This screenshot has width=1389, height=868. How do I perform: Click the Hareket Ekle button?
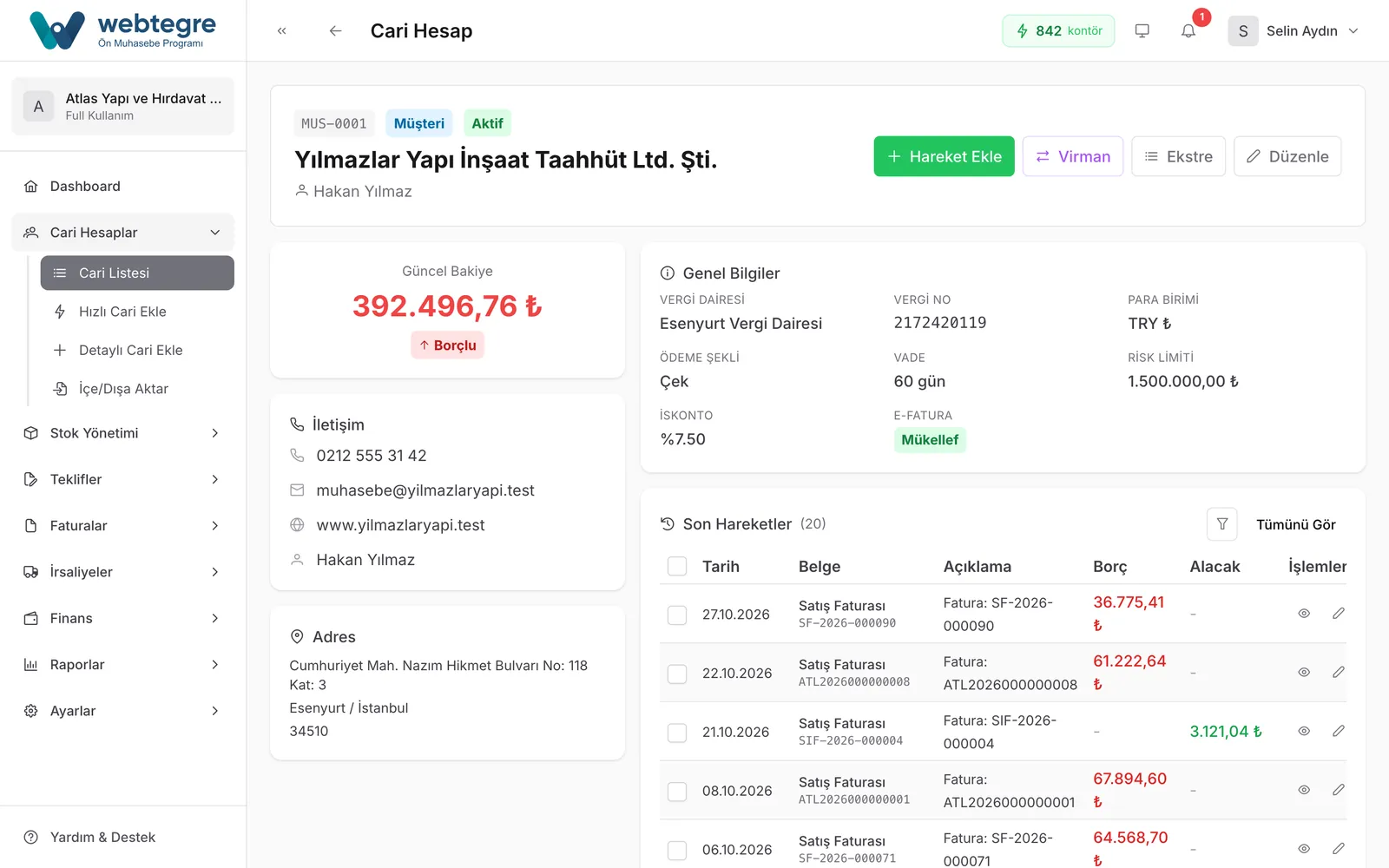[944, 156]
